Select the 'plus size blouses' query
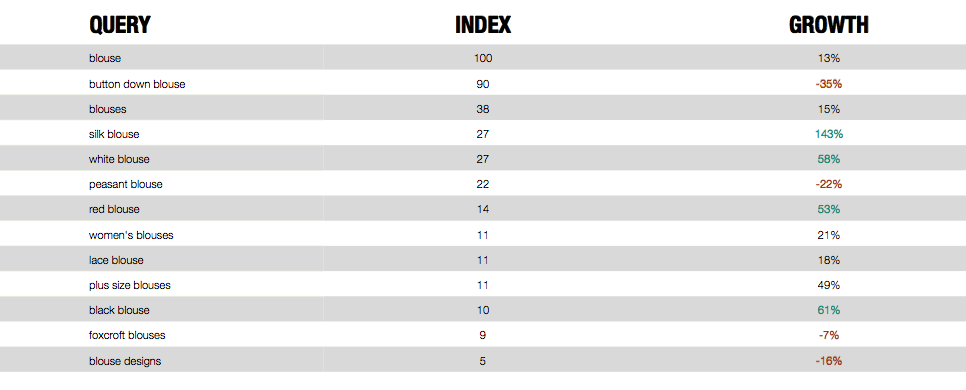The width and height of the screenshot is (966, 390). pyautogui.click(x=129, y=285)
